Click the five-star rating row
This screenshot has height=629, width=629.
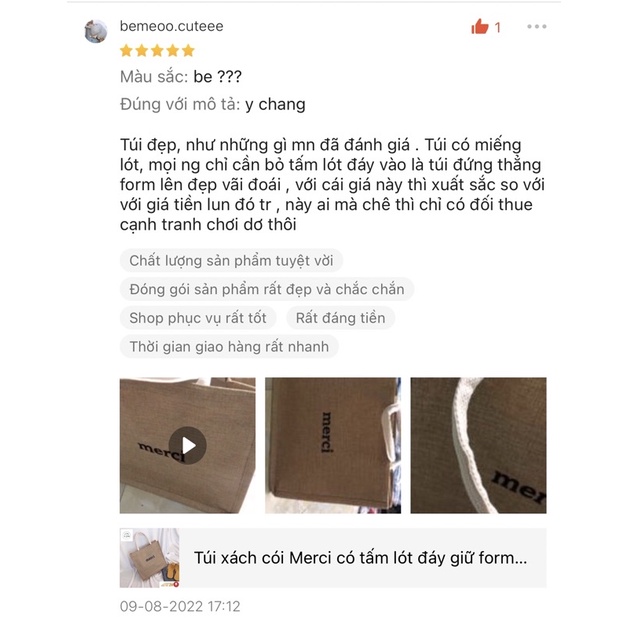click(x=157, y=51)
